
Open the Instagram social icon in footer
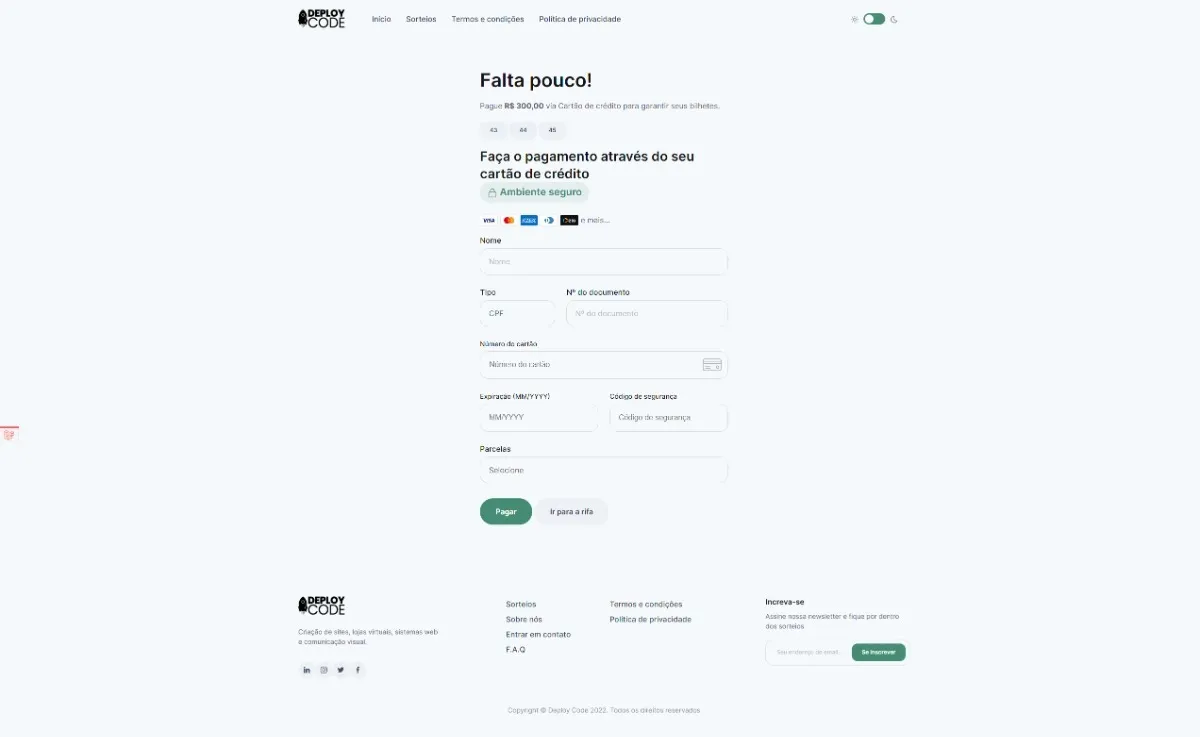pyautogui.click(x=324, y=670)
